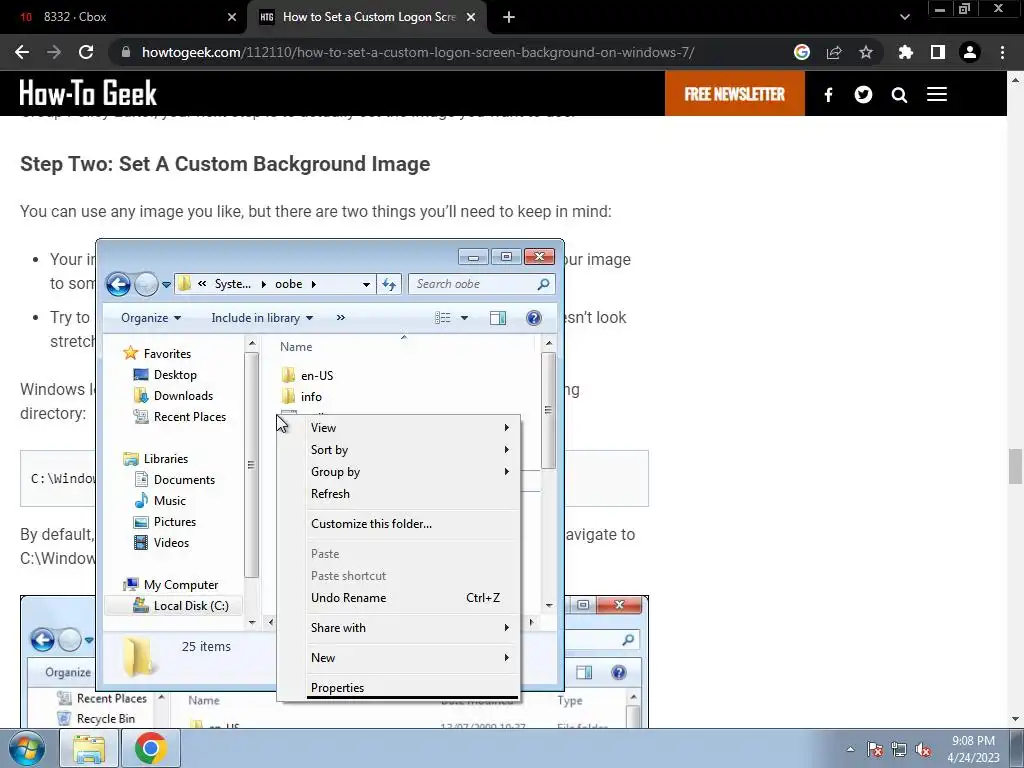Open Chrome profile avatar

pyautogui.click(x=970, y=52)
